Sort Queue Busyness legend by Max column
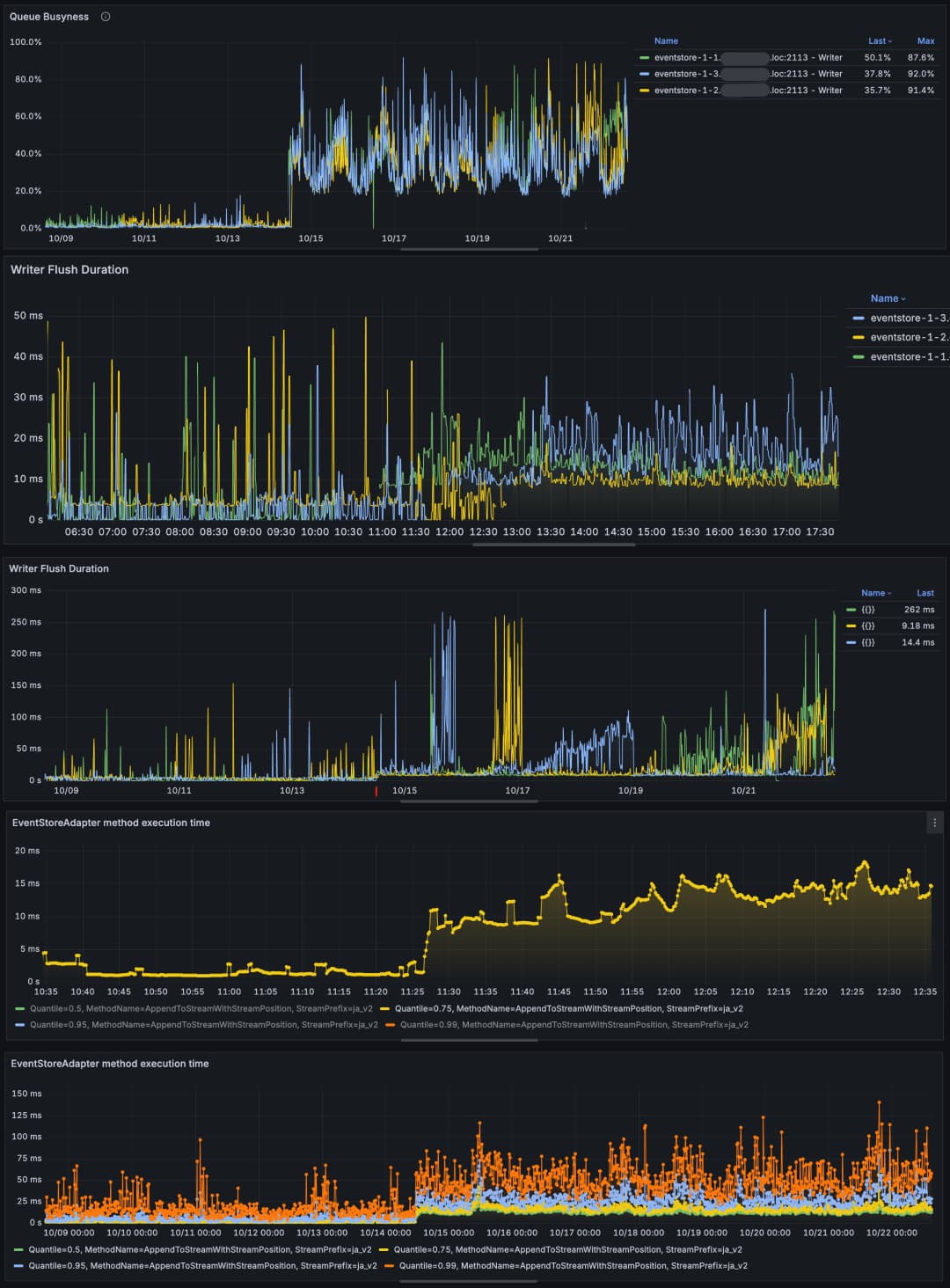 coord(925,41)
